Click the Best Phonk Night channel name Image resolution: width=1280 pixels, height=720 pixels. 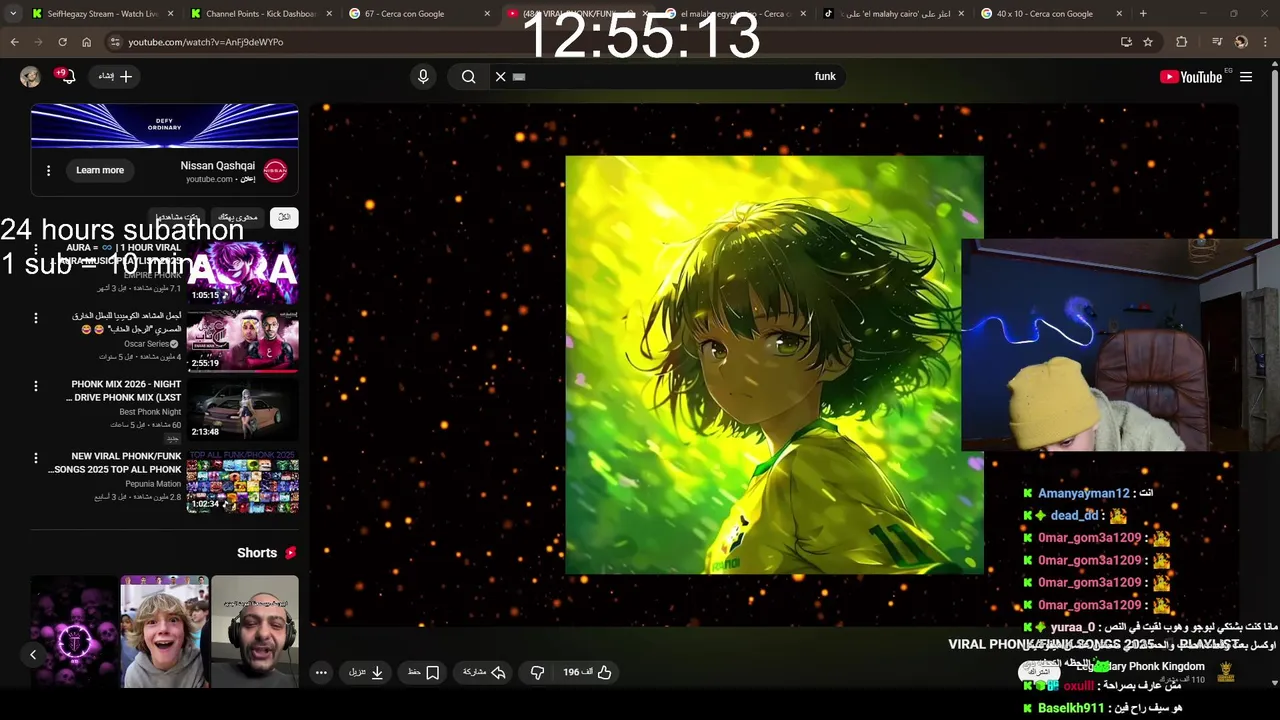point(150,412)
